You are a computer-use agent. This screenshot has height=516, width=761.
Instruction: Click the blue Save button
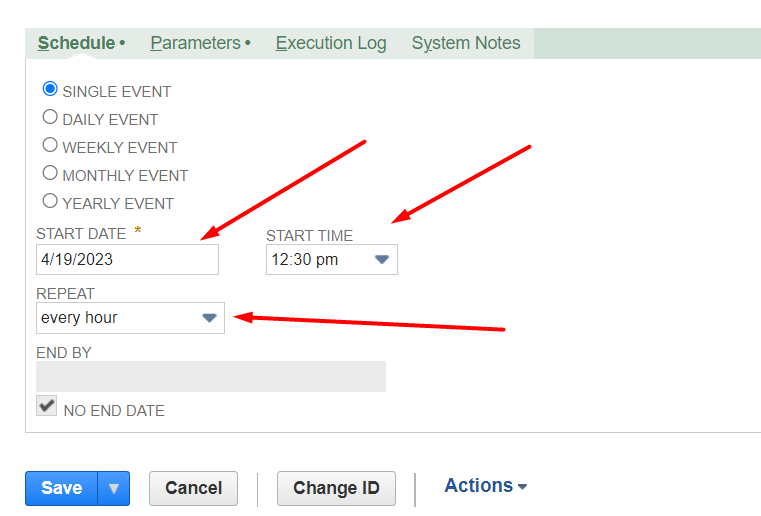pyautogui.click(x=61, y=488)
